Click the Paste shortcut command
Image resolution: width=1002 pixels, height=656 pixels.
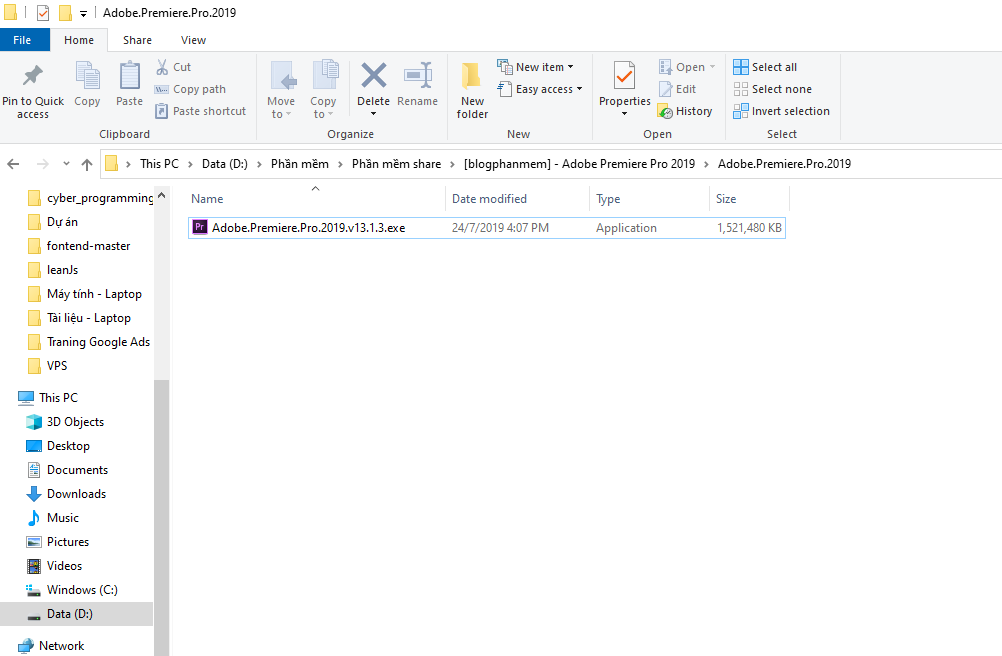[x=200, y=111]
